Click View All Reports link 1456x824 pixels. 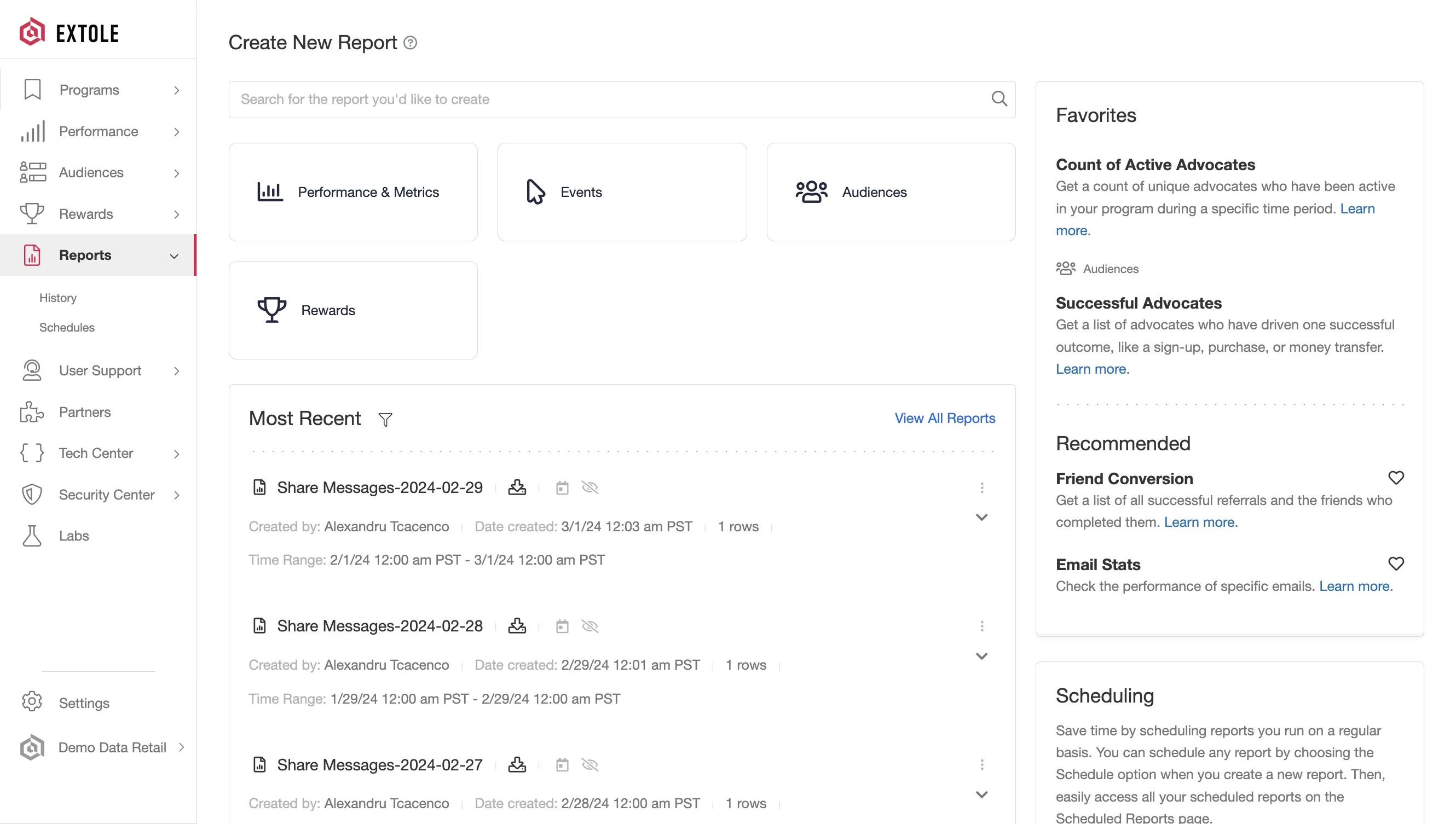click(x=944, y=418)
